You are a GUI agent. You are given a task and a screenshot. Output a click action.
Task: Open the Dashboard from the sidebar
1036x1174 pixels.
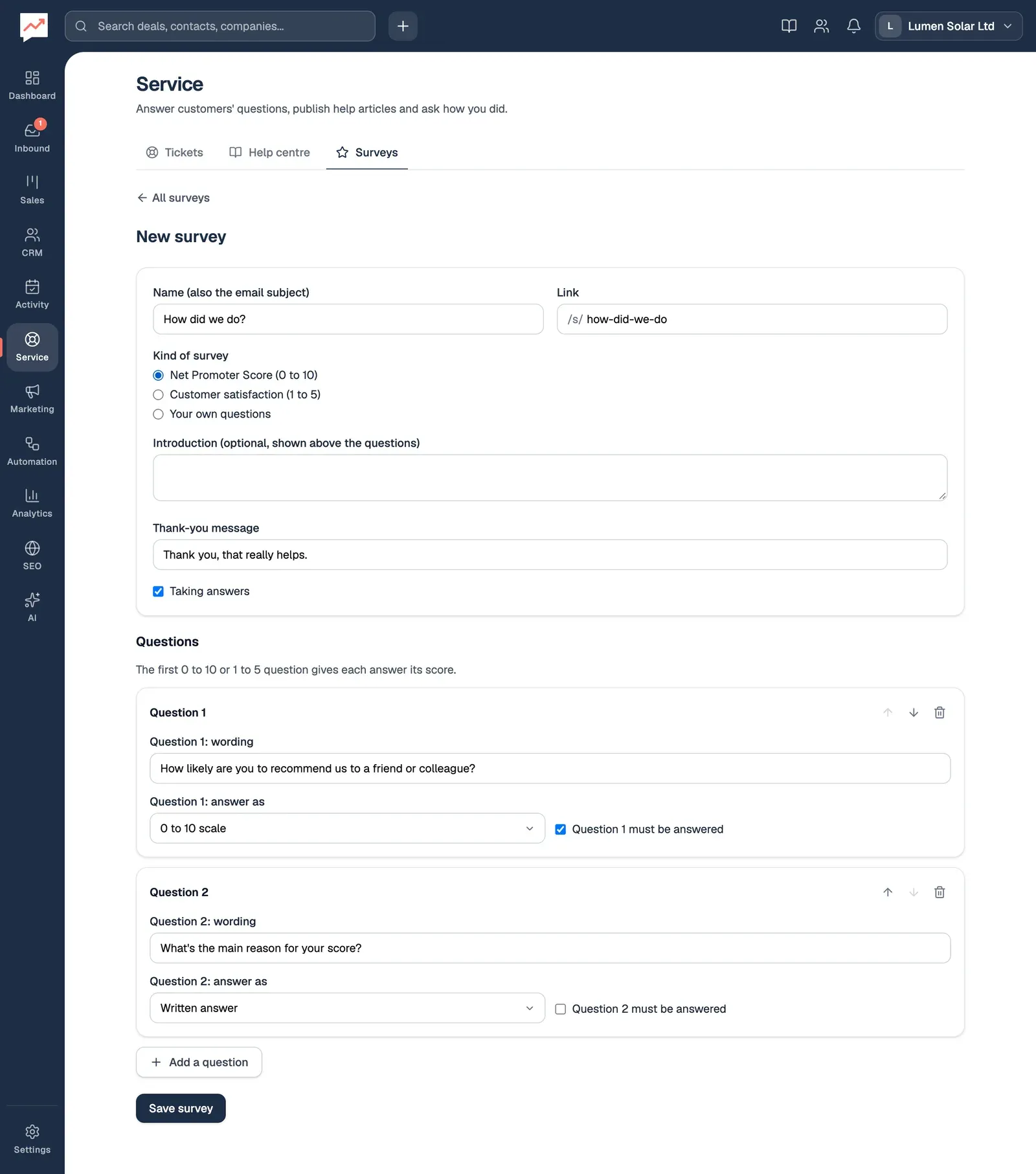point(32,85)
